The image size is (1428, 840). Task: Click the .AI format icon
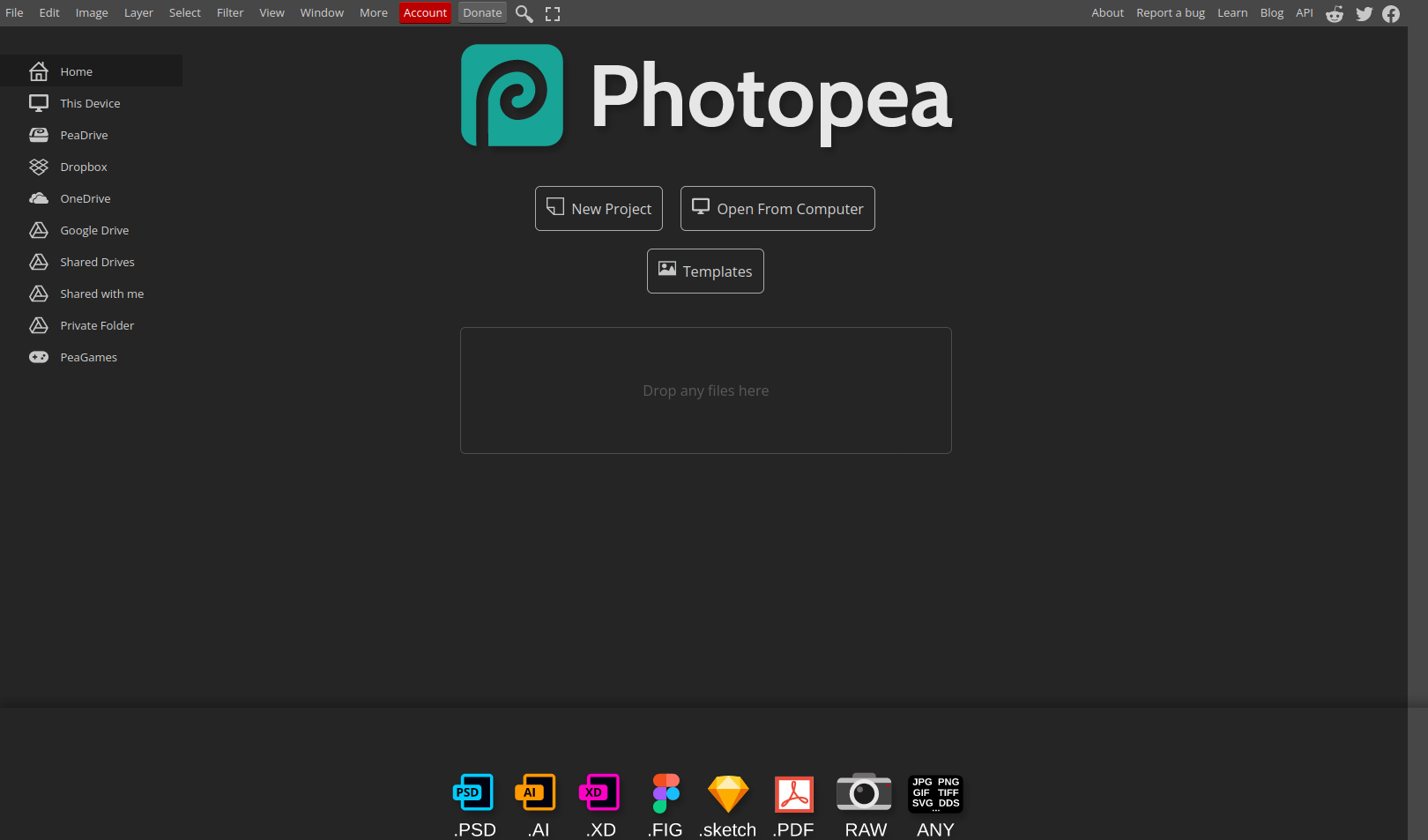point(536,792)
